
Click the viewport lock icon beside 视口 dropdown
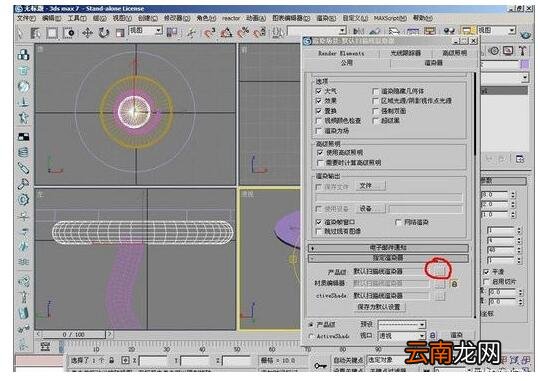[432, 335]
